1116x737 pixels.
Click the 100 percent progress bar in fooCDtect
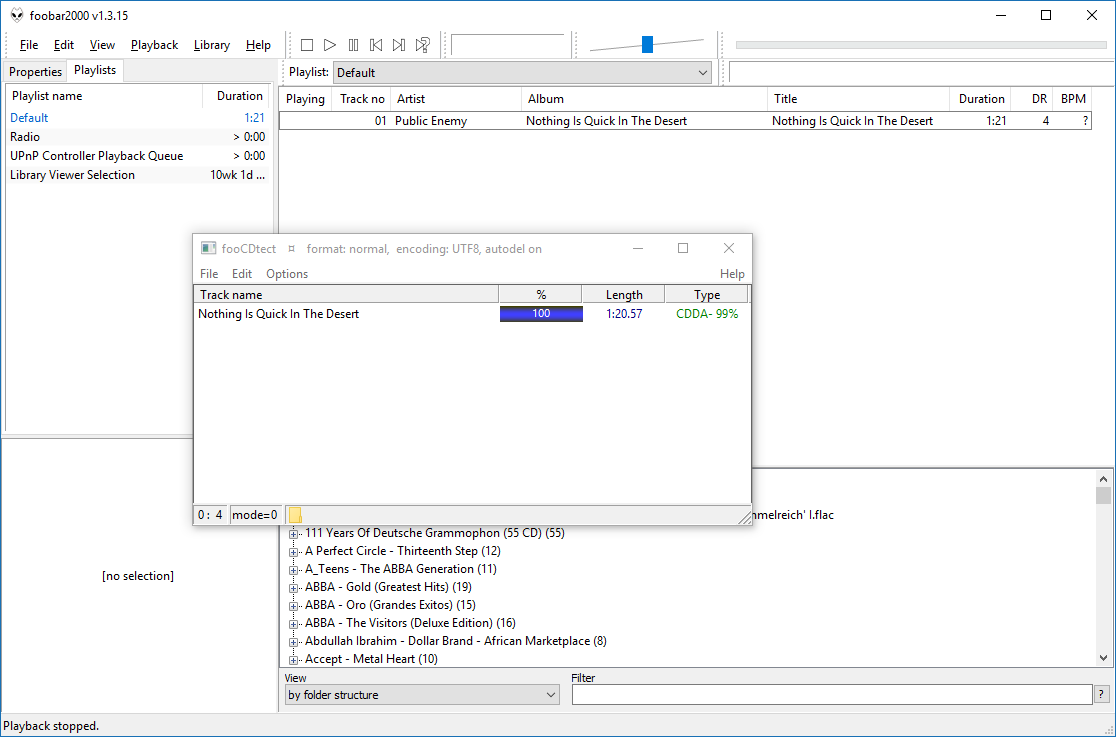pyautogui.click(x=541, y=314)
